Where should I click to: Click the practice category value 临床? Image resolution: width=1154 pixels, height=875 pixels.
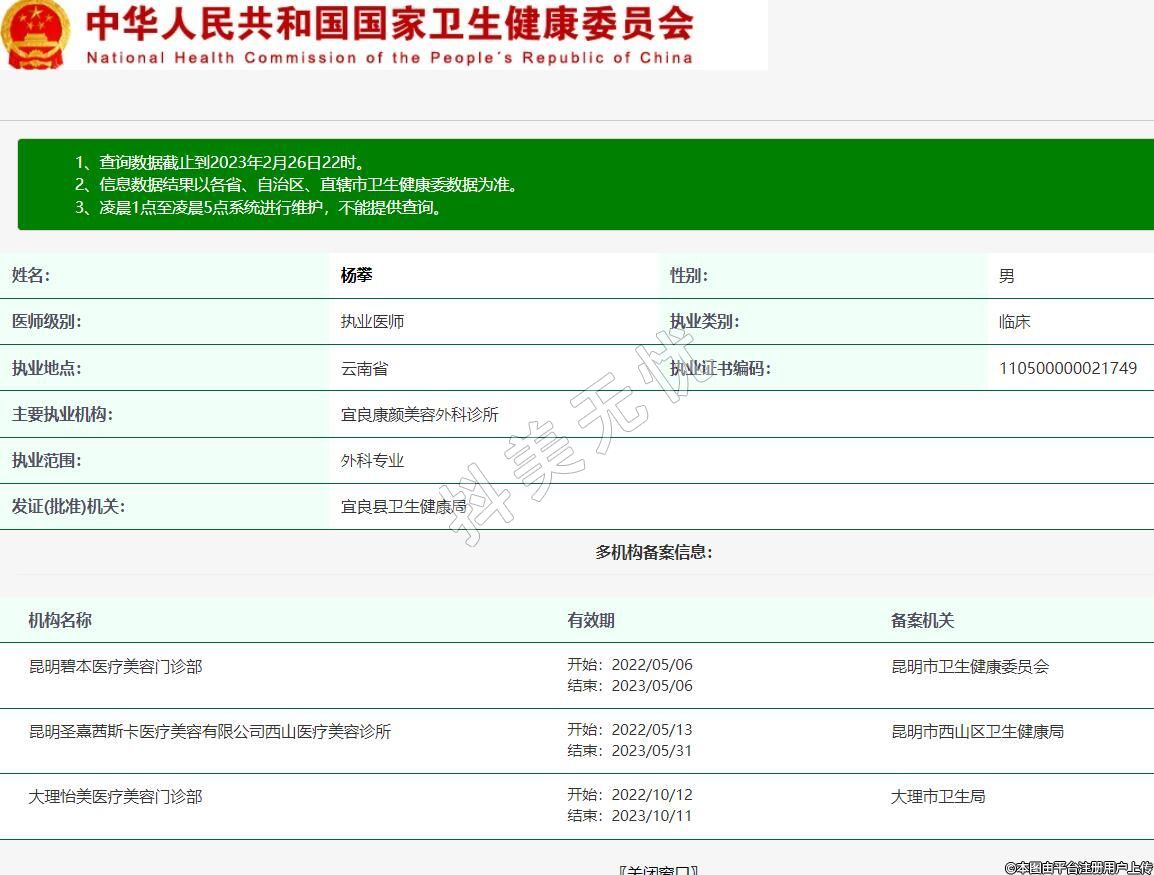pos(1014,322)
